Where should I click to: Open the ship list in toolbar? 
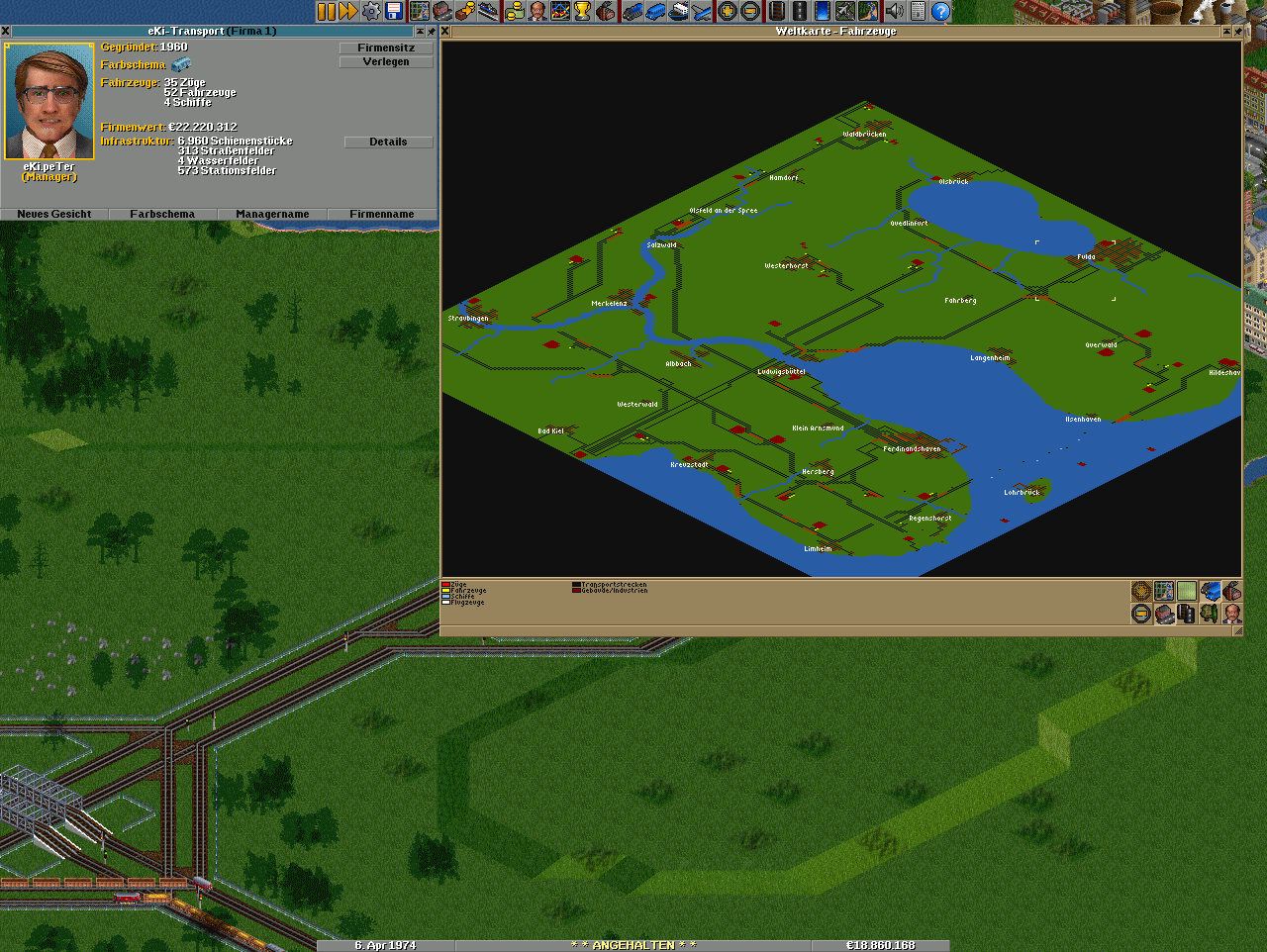(x=679, y=11)
